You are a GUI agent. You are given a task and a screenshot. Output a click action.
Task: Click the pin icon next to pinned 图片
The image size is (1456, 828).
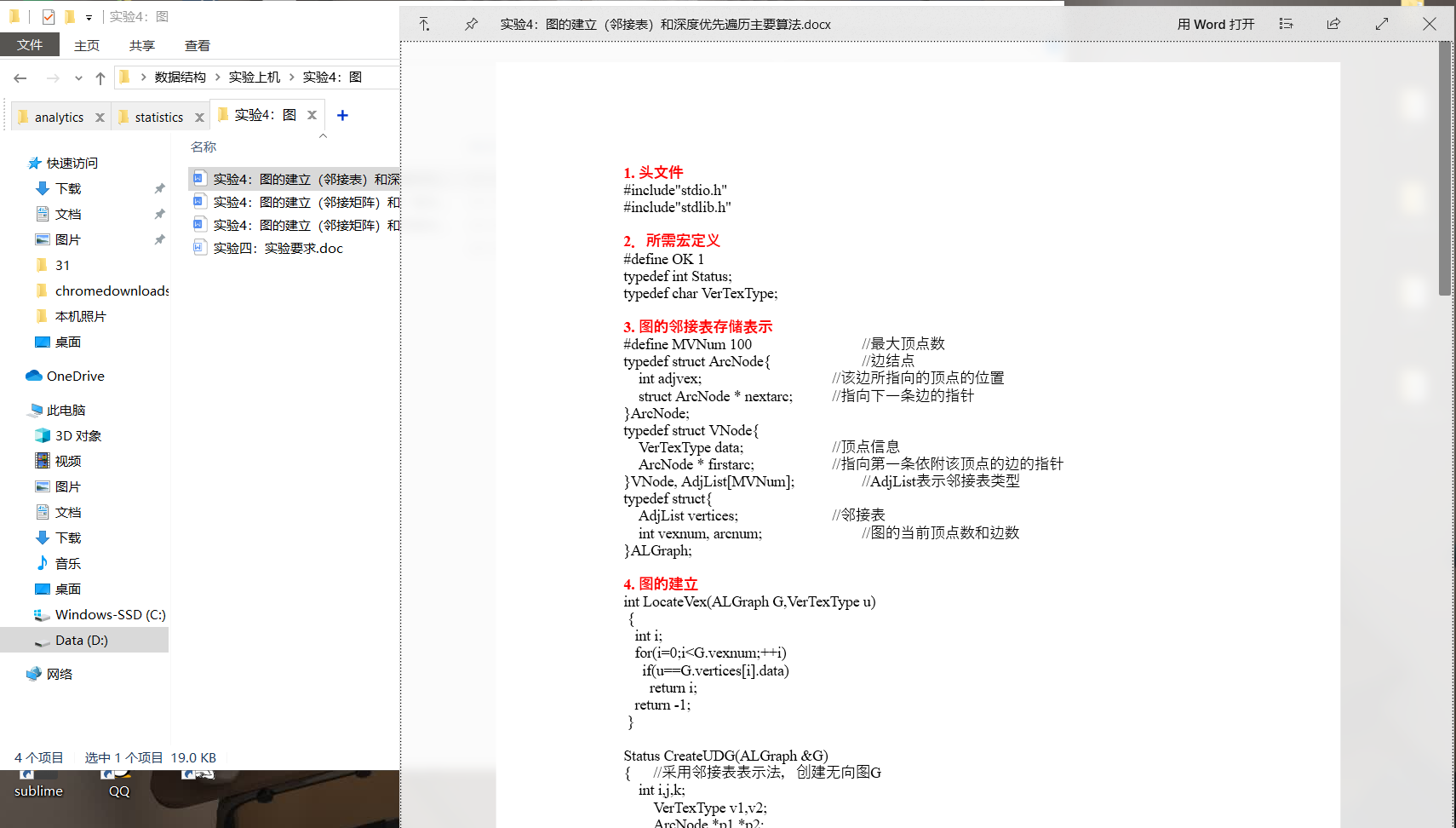159,239
